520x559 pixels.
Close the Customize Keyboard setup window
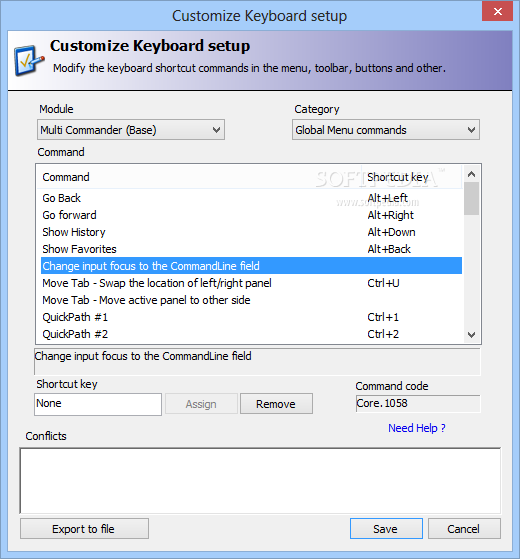point(497,11)
